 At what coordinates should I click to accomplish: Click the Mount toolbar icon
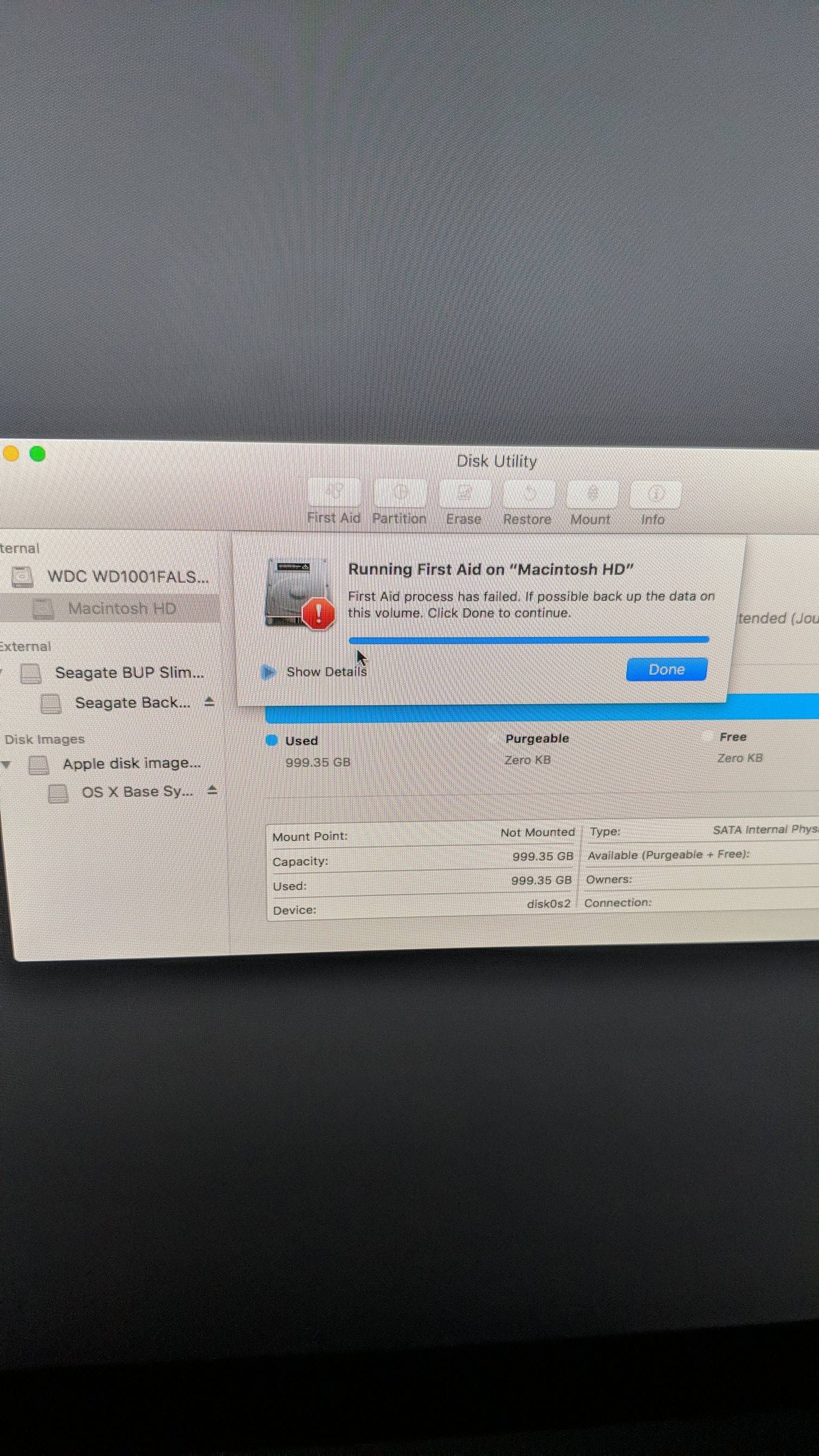point(592,495)
